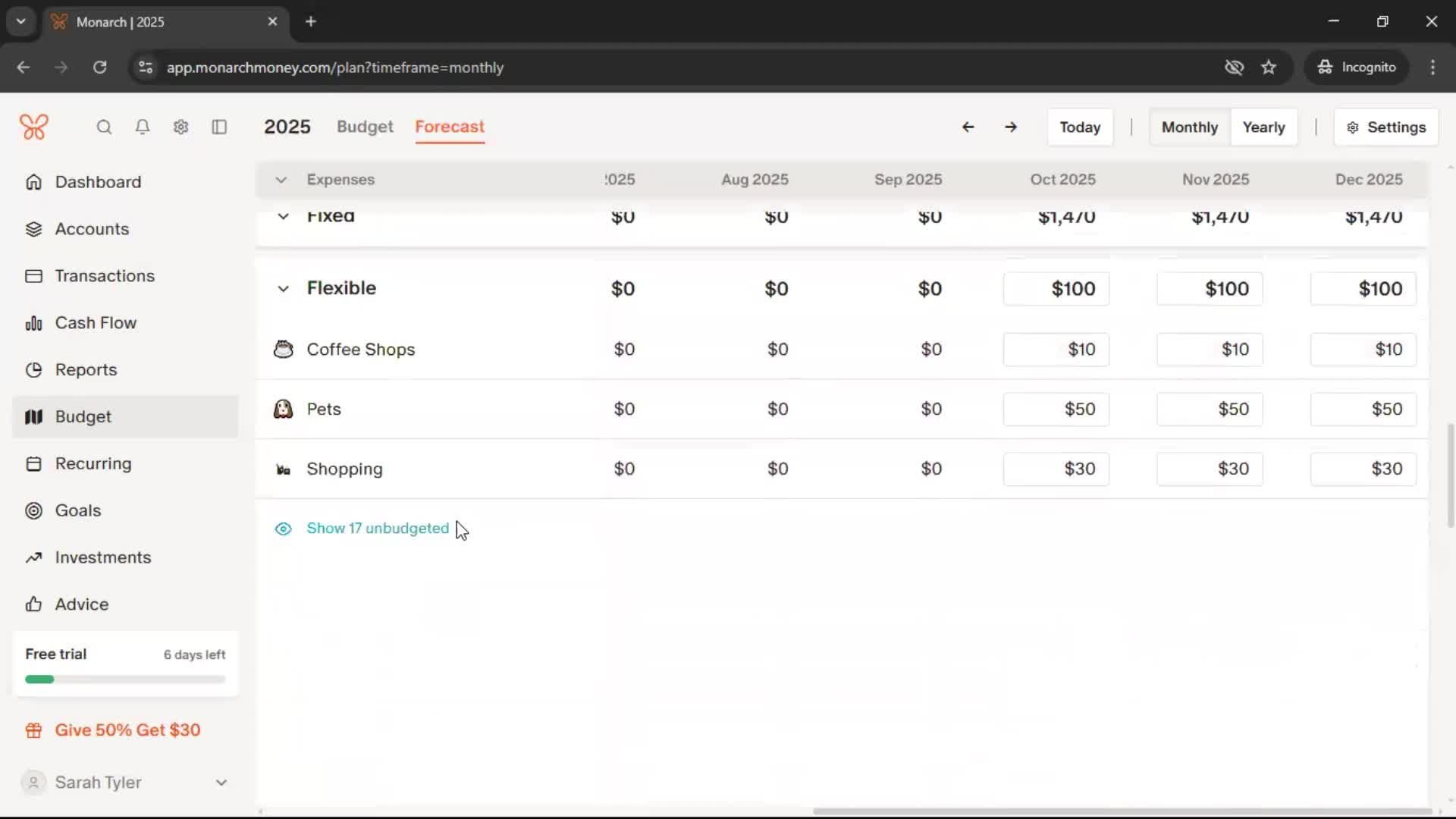Select the Monthly timeframe
This screenshot has height=819, width=1456.
1189,127
